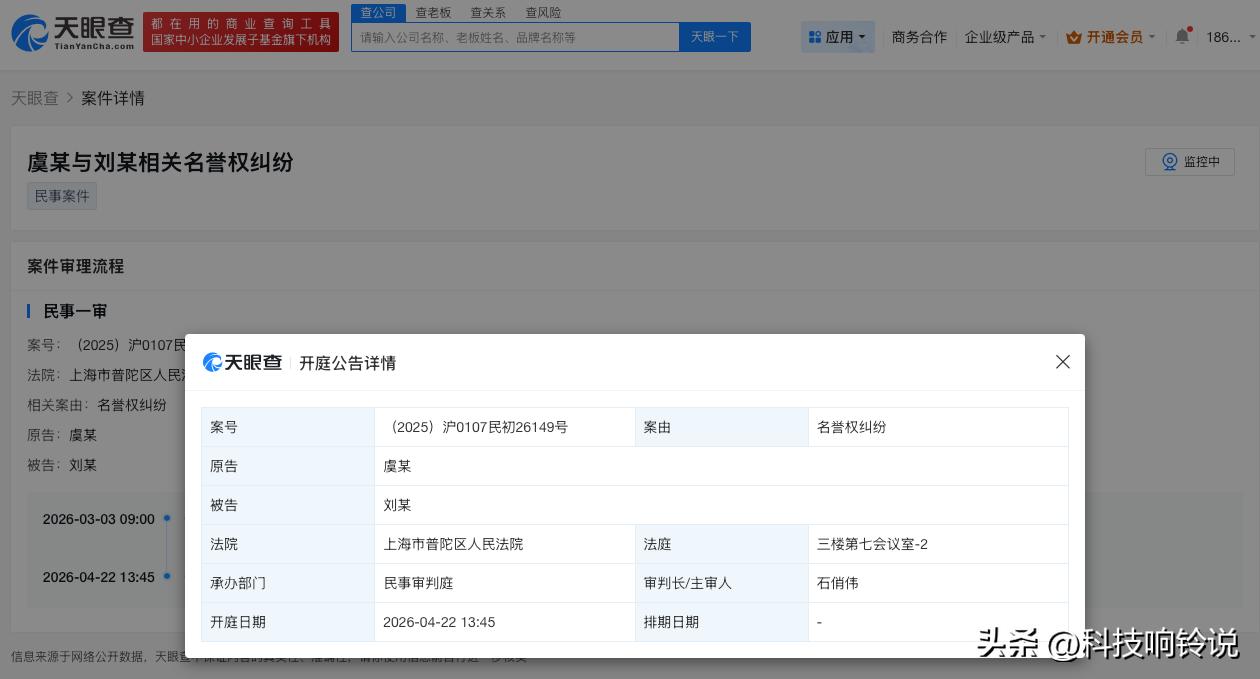Select the 商务合作 menu item
Viewport: 1260px width, 679px height.
tap(919, 37)
